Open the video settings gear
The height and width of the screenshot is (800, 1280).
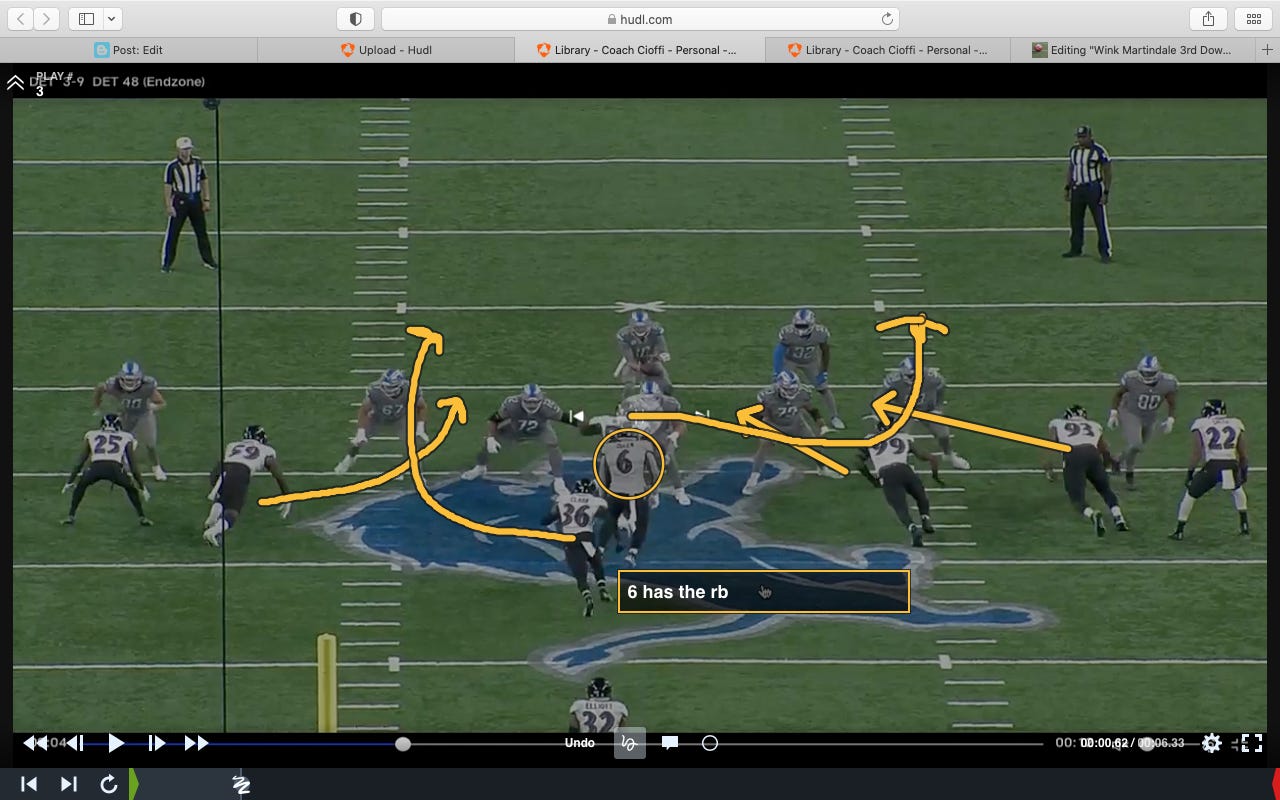tap(1211, 743)
